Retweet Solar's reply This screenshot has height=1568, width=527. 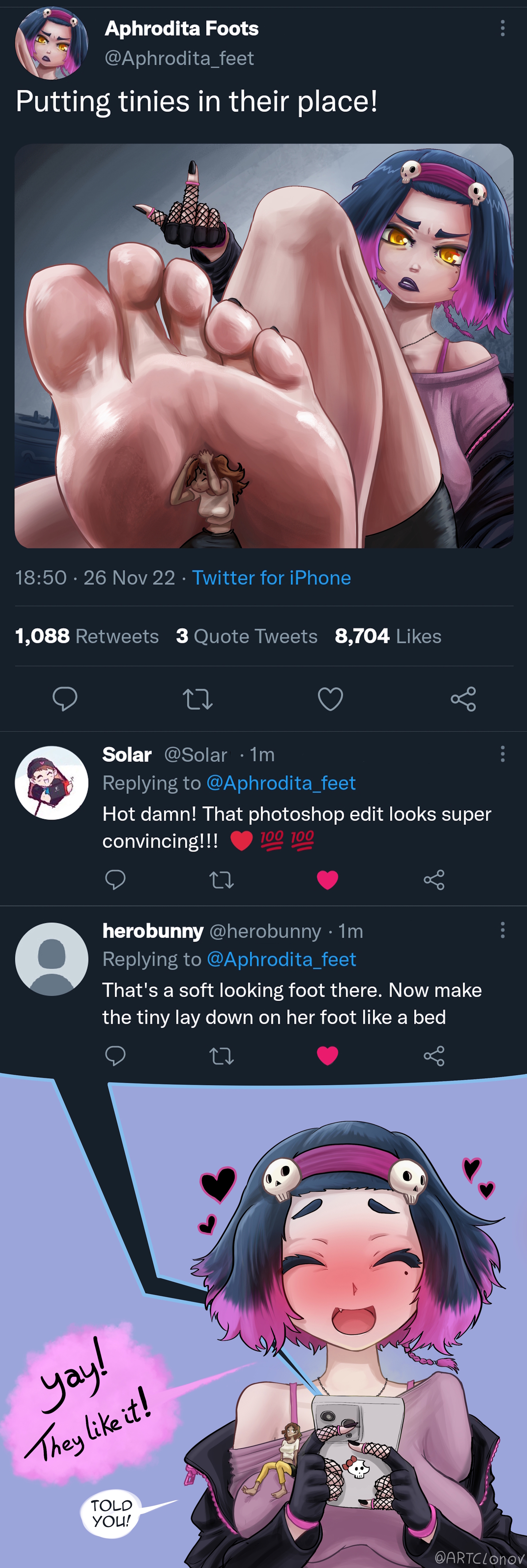[221, 880]
